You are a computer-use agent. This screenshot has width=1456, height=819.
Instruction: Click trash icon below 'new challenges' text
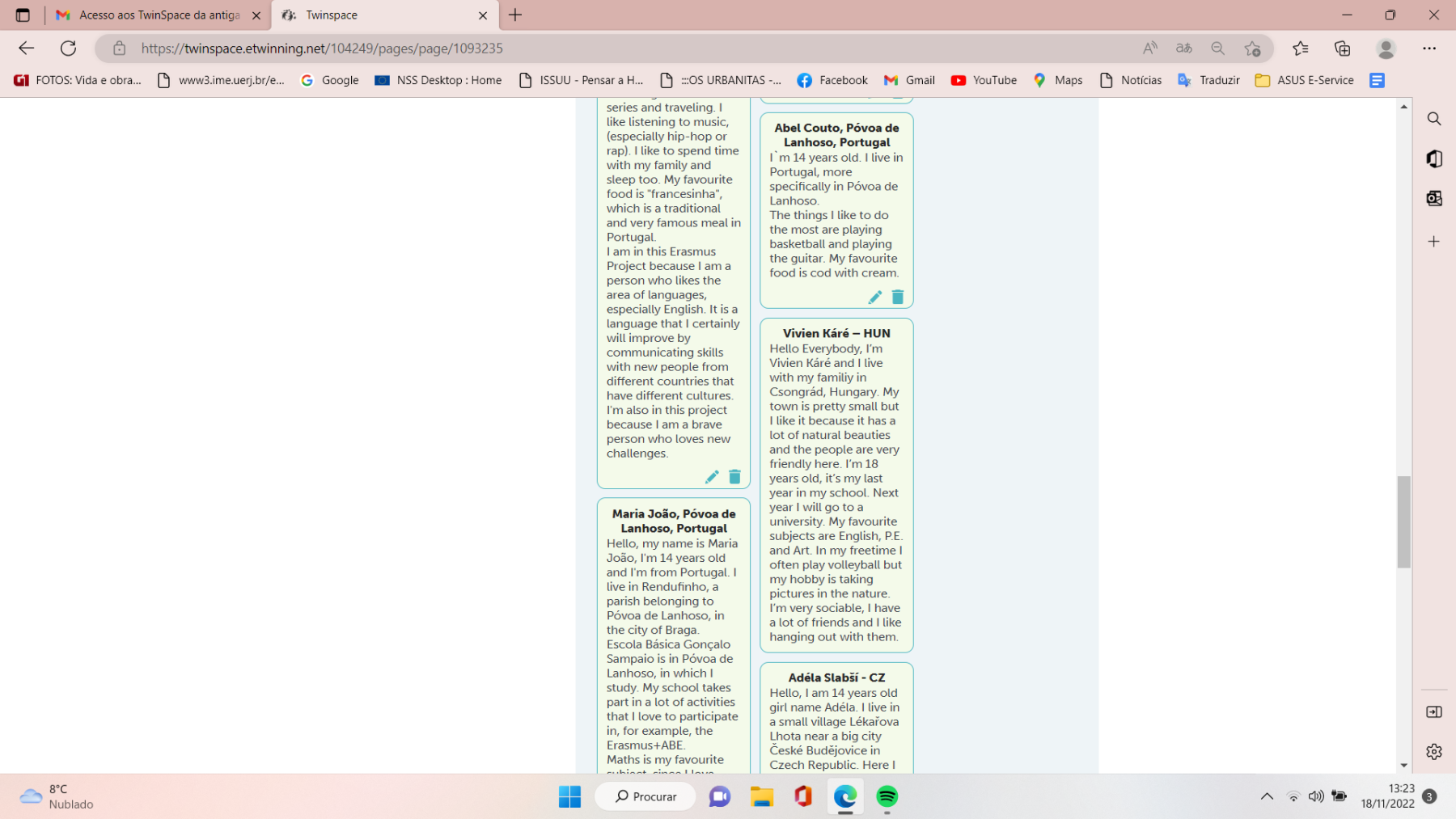(734, 477)
